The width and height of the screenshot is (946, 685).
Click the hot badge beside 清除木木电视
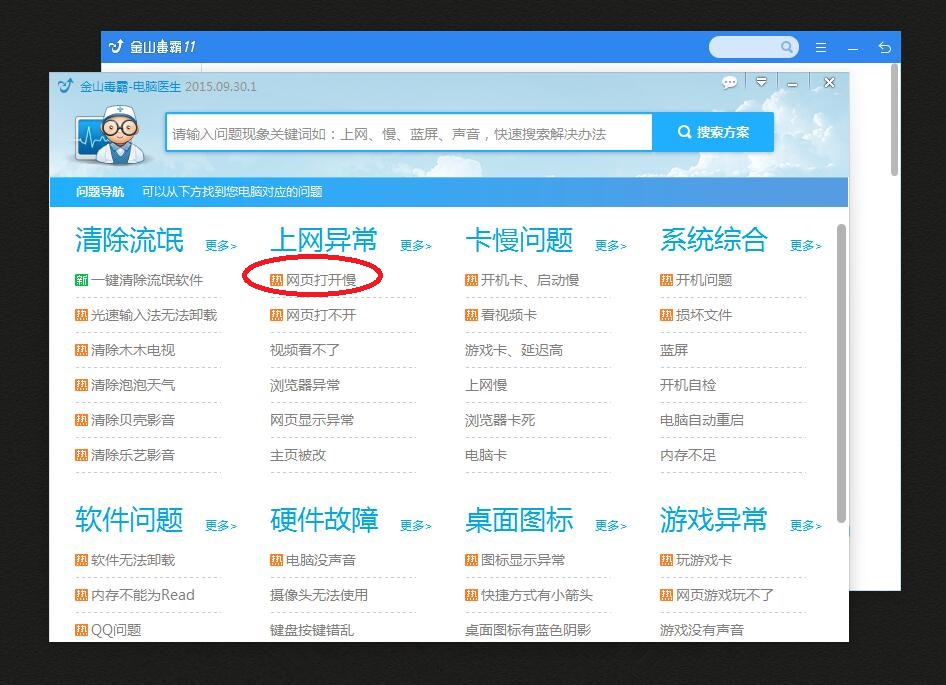81,350
